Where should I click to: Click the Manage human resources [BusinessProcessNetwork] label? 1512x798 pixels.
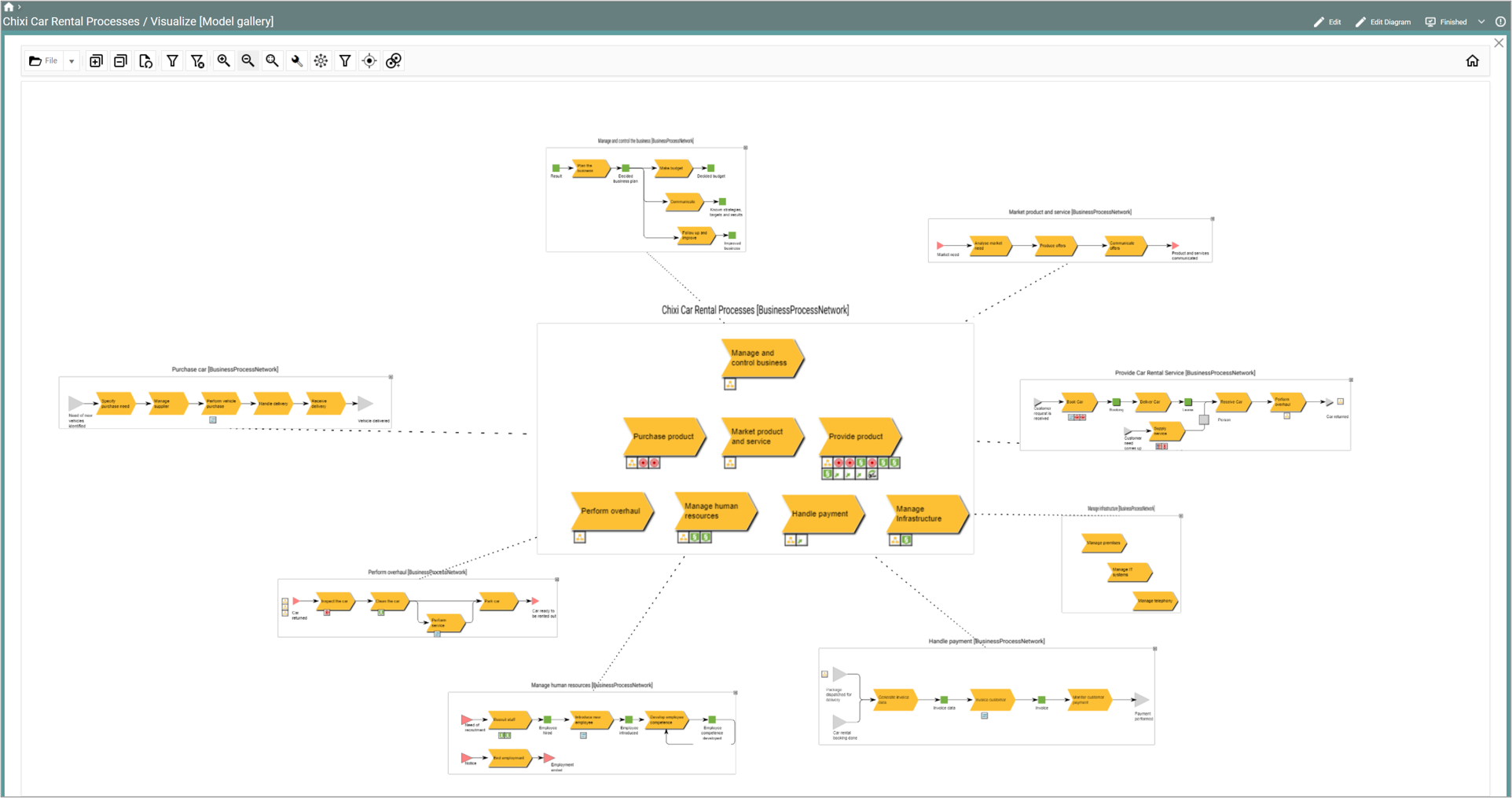[x=592, y=685]
